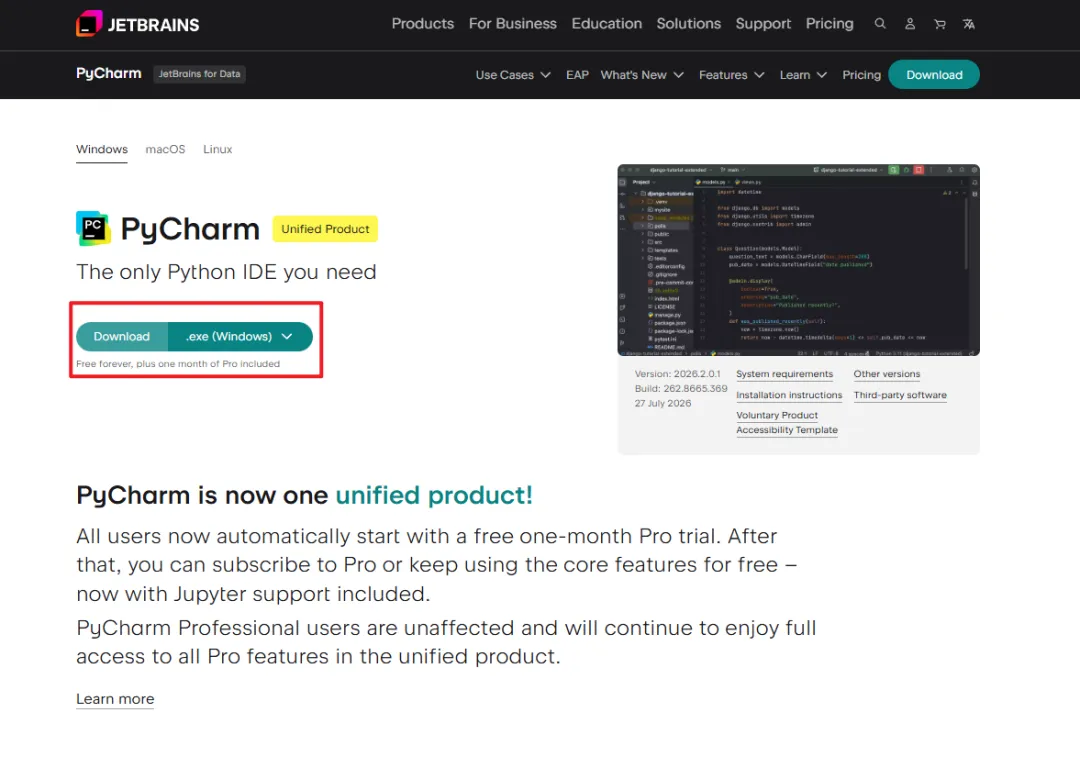The height and width of the screenshot is (779, 1080).
Task: Click the JetBrains for Data badge
Action: (x=199, y=74)
